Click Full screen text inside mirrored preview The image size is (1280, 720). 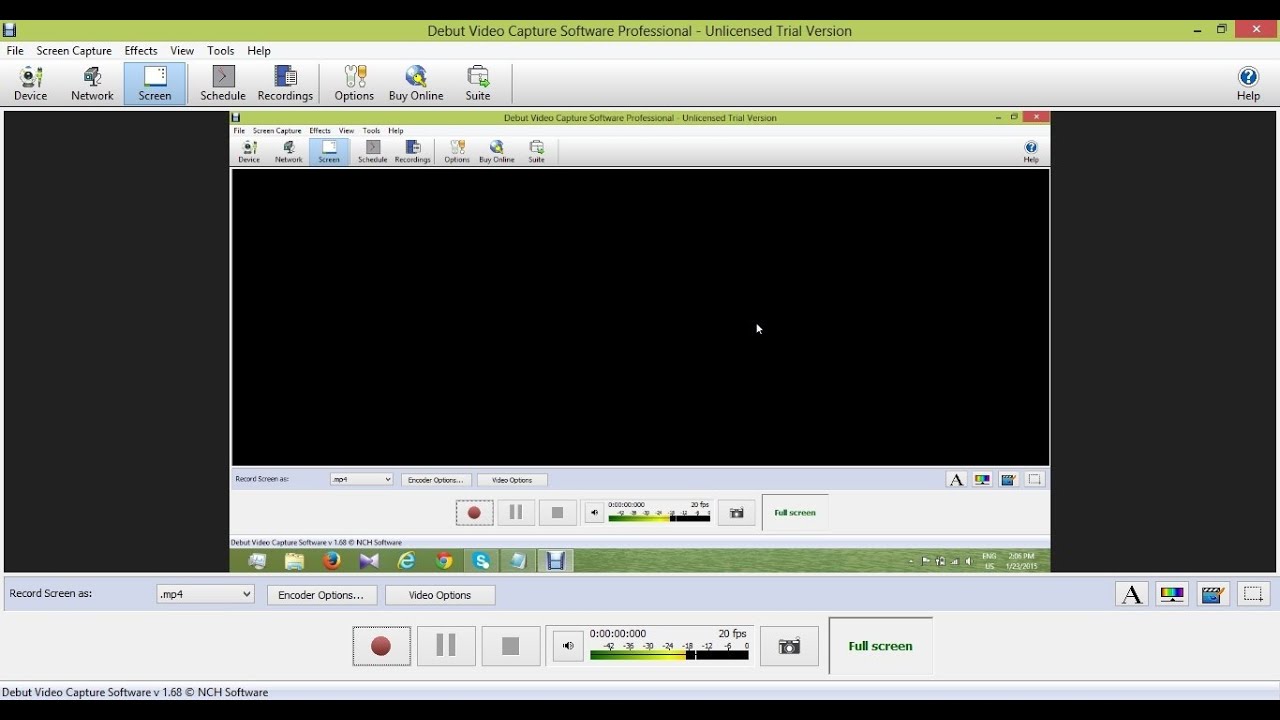click(x=795, y=513)
